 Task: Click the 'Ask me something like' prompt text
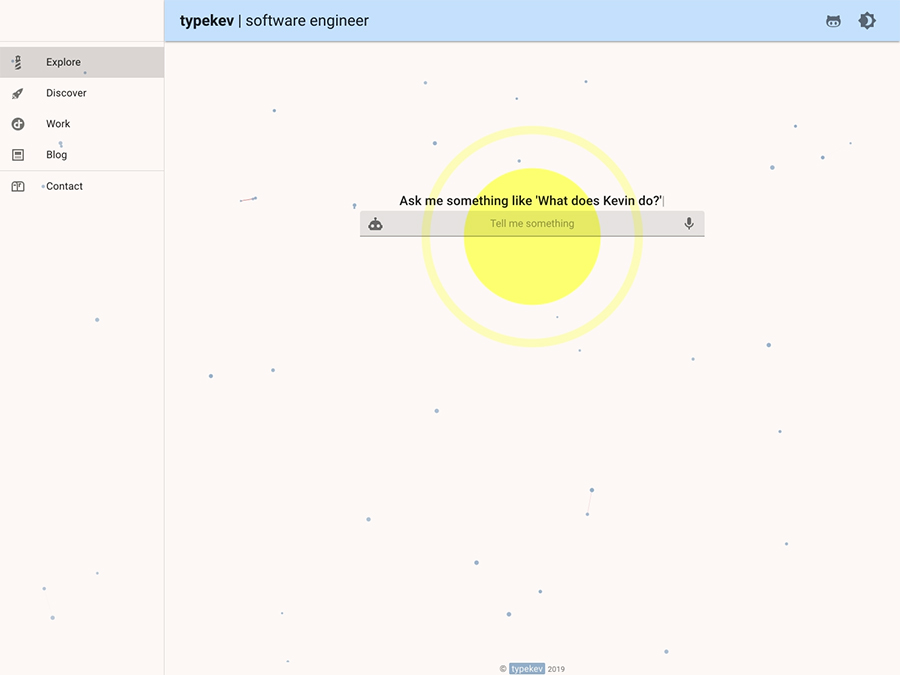(x=530, y=201)
